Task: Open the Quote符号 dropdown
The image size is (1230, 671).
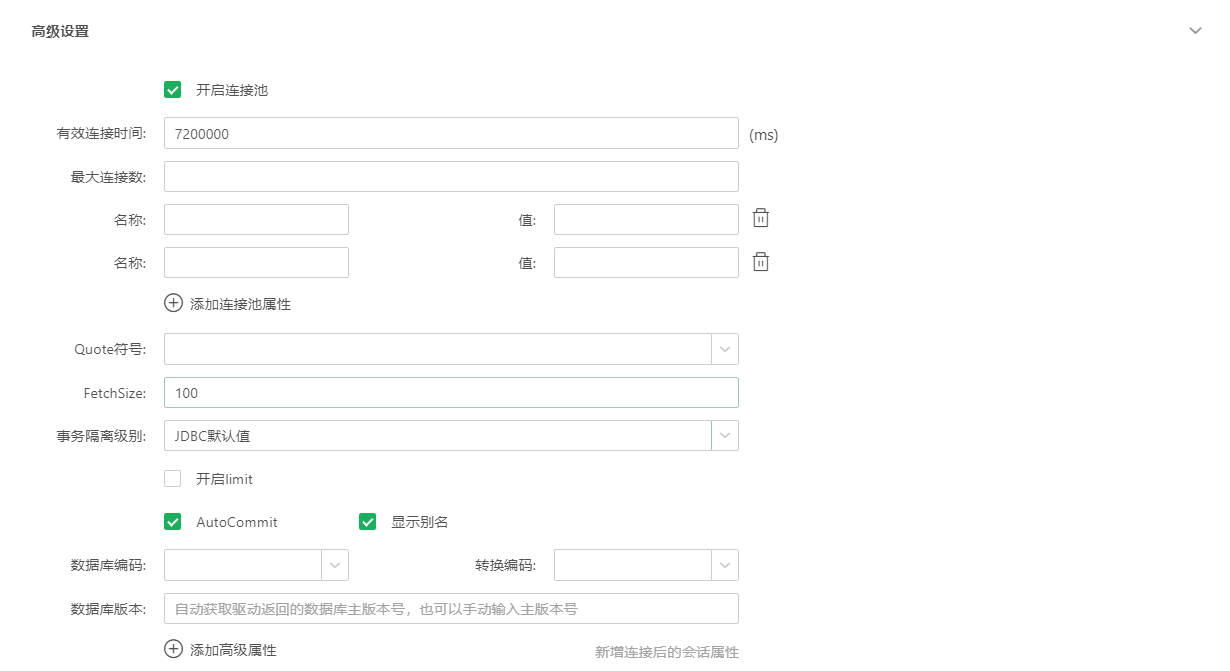Action: [724, 349]
